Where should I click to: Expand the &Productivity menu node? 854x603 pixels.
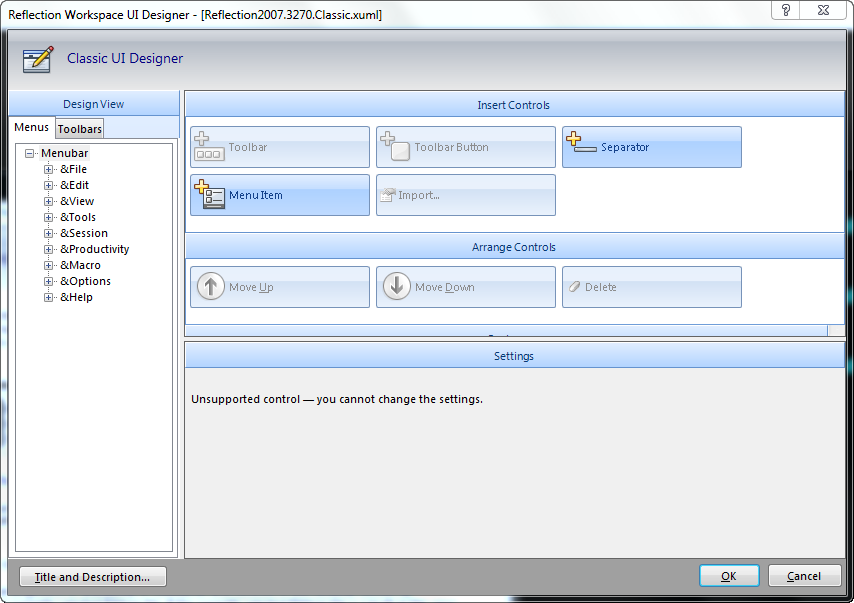click(x=48, y=249)
